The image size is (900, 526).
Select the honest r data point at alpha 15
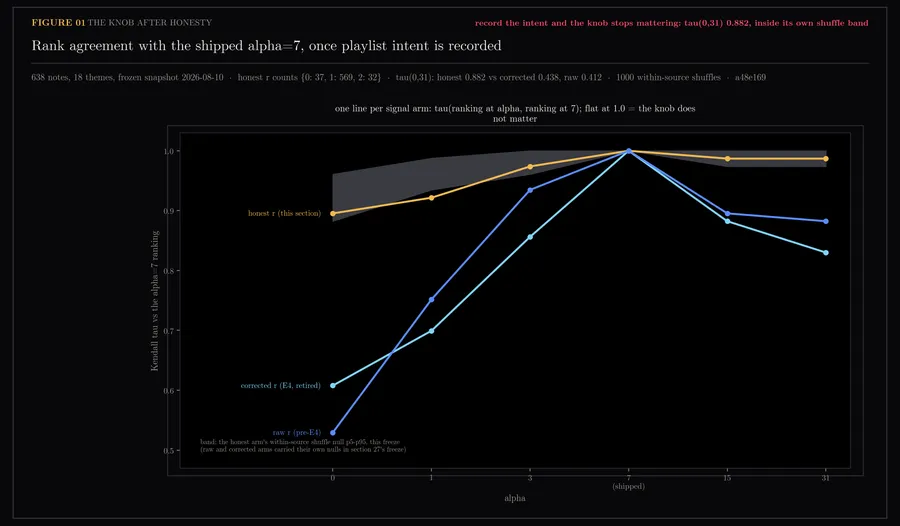point(727,159)
